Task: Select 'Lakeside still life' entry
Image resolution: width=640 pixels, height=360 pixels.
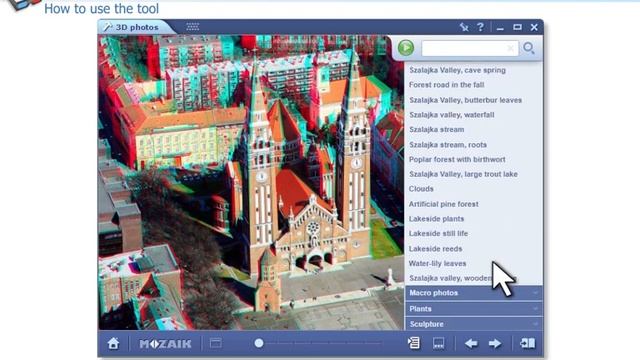Action: pyautogui.click(x=438, y=233)
